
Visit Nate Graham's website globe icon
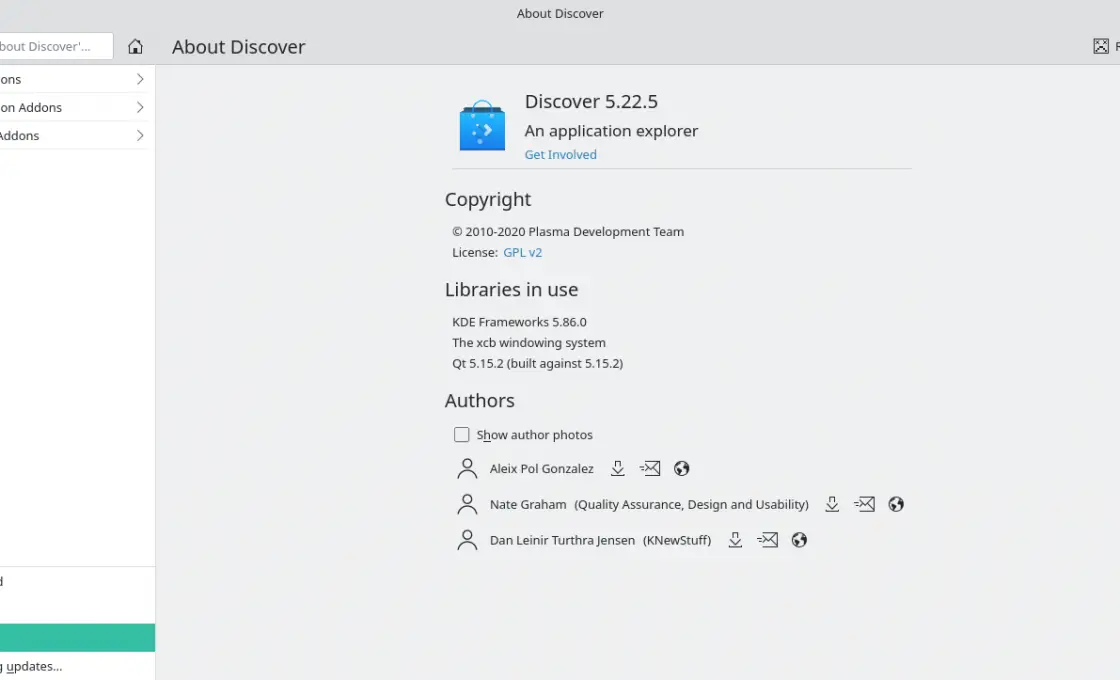(896, 504)
